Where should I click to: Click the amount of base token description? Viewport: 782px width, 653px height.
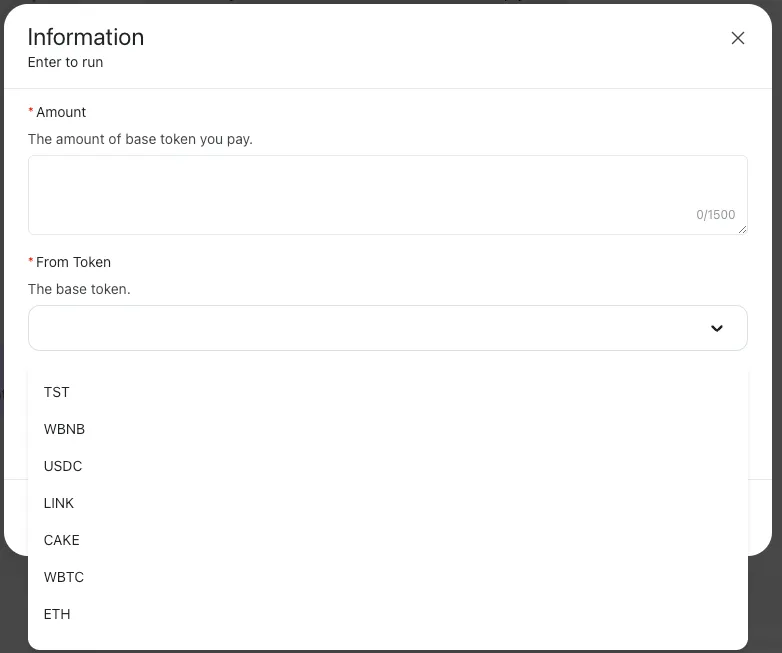click(x=140, y=139)
